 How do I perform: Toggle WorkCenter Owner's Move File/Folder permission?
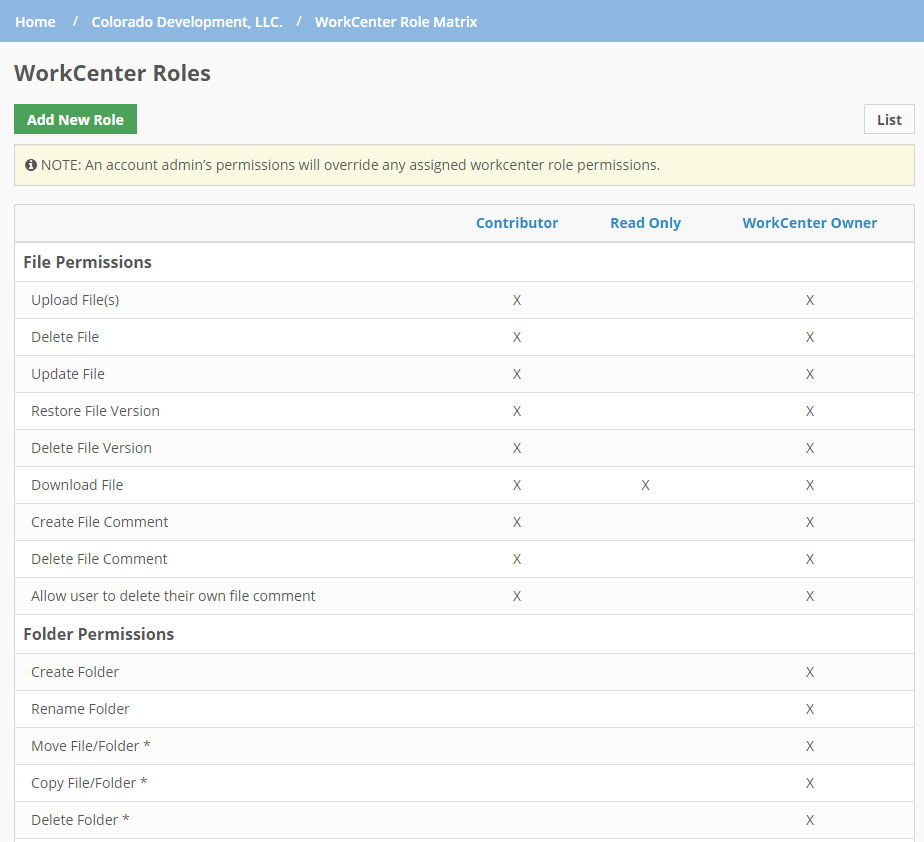click(x=810, y=745)
